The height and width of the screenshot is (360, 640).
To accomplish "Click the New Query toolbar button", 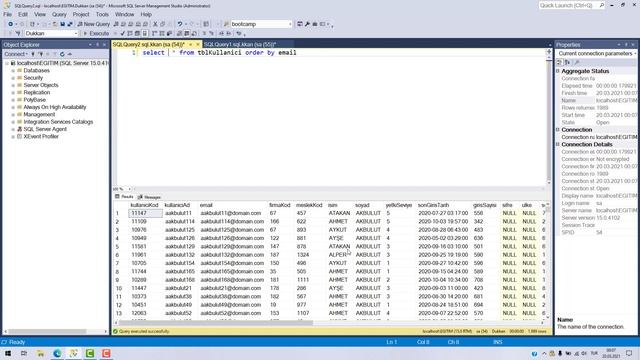I will coord(93,24).
